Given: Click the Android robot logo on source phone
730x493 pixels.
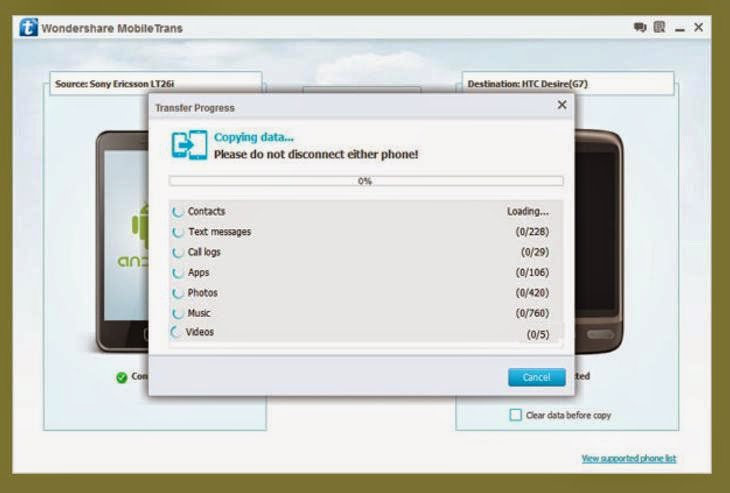Looking at the screenshot, I should [140, 226].
